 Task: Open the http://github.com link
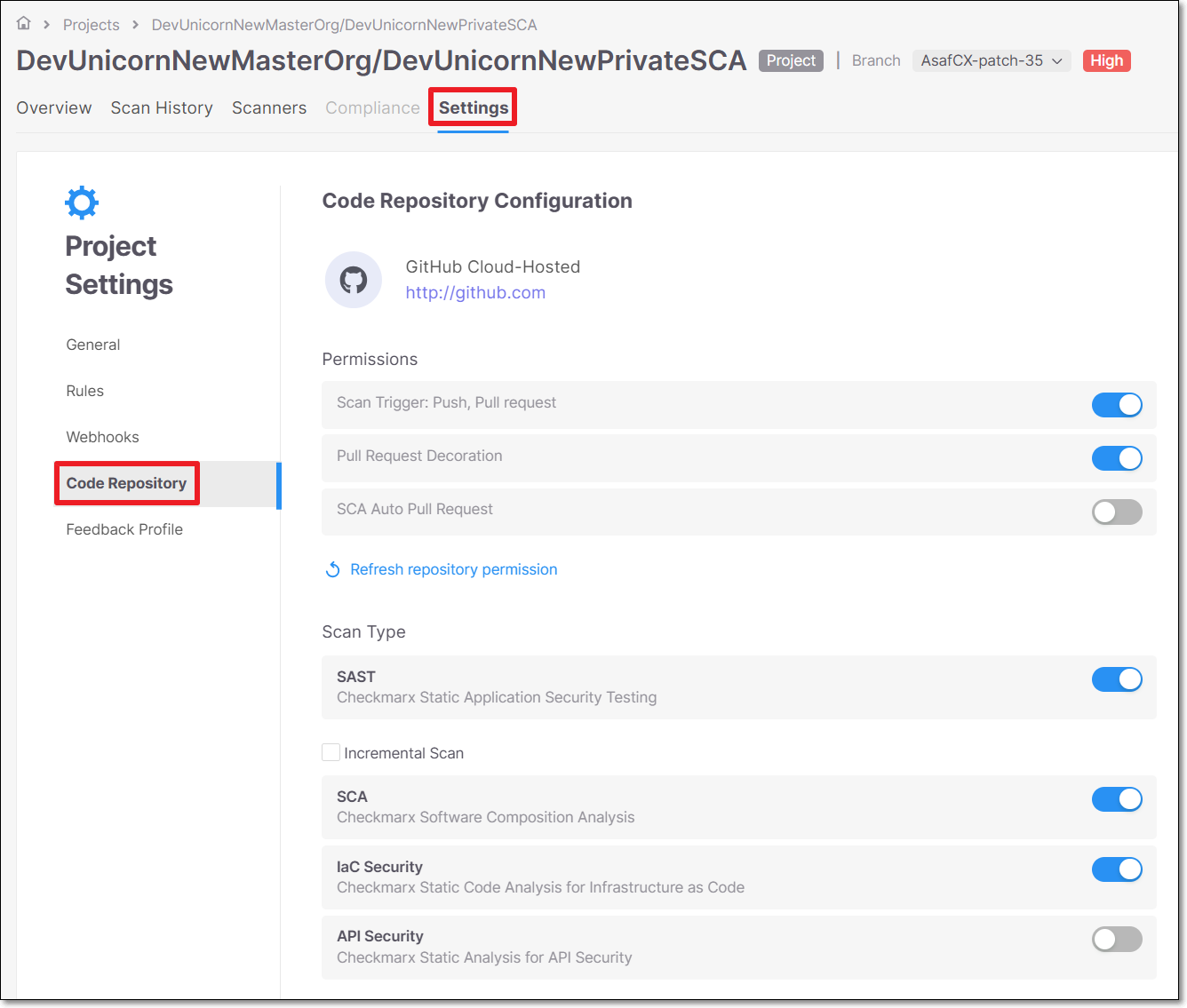point(475,292)
